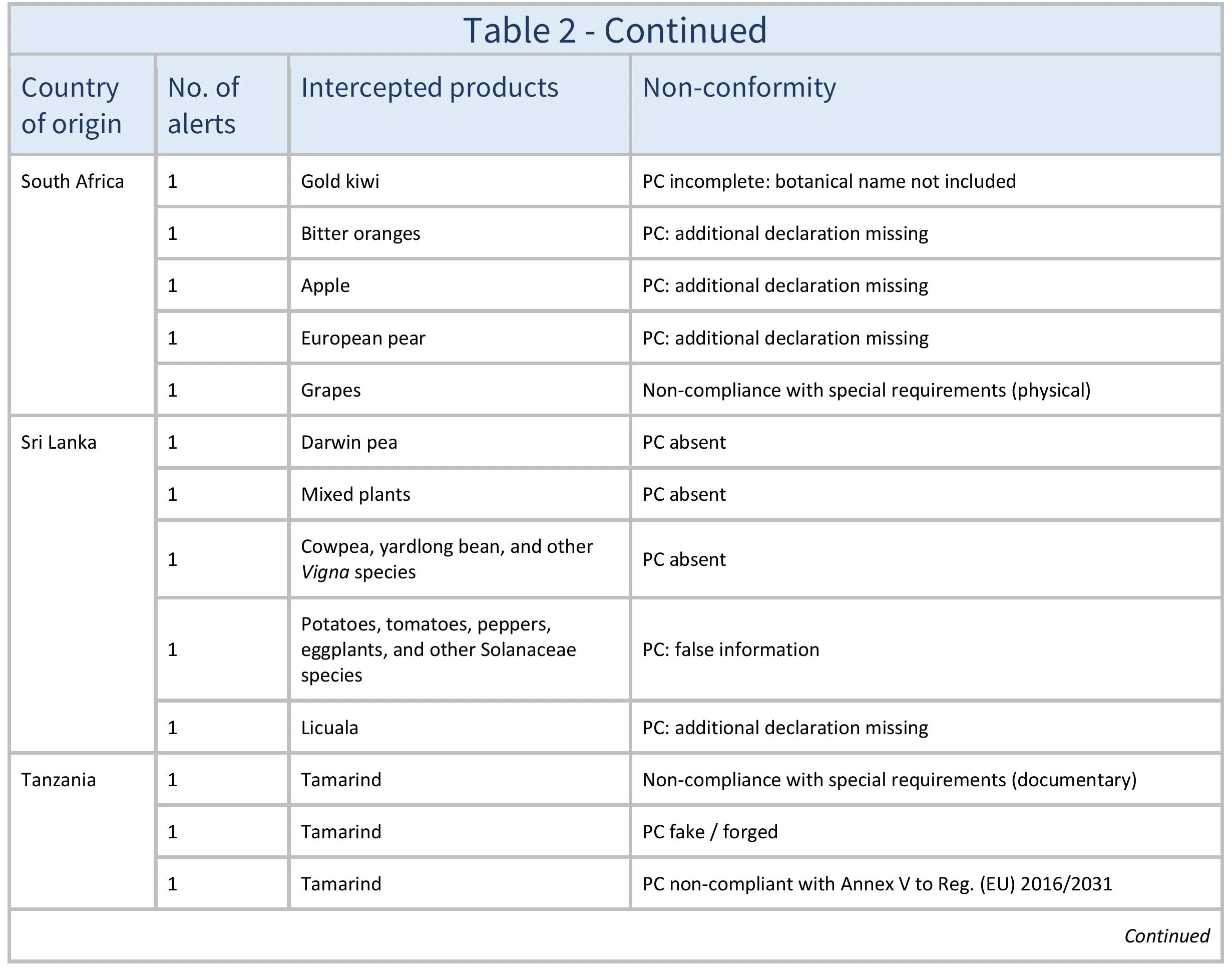This screenshot has width=1232, height=972.
Task: Click the Annex V non-compliant cell
Action: point(877,884)
